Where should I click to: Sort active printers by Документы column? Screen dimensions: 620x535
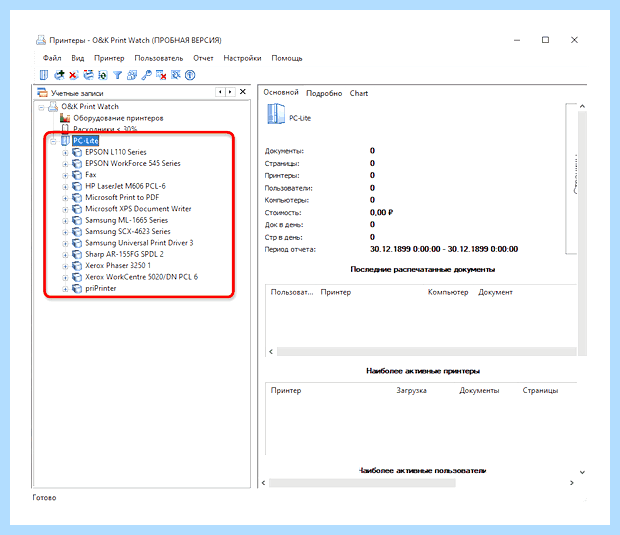(479, 390)
